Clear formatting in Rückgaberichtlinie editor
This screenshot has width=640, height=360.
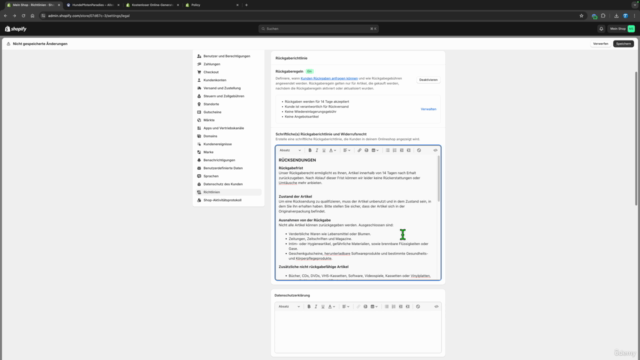tap(419, 150)
